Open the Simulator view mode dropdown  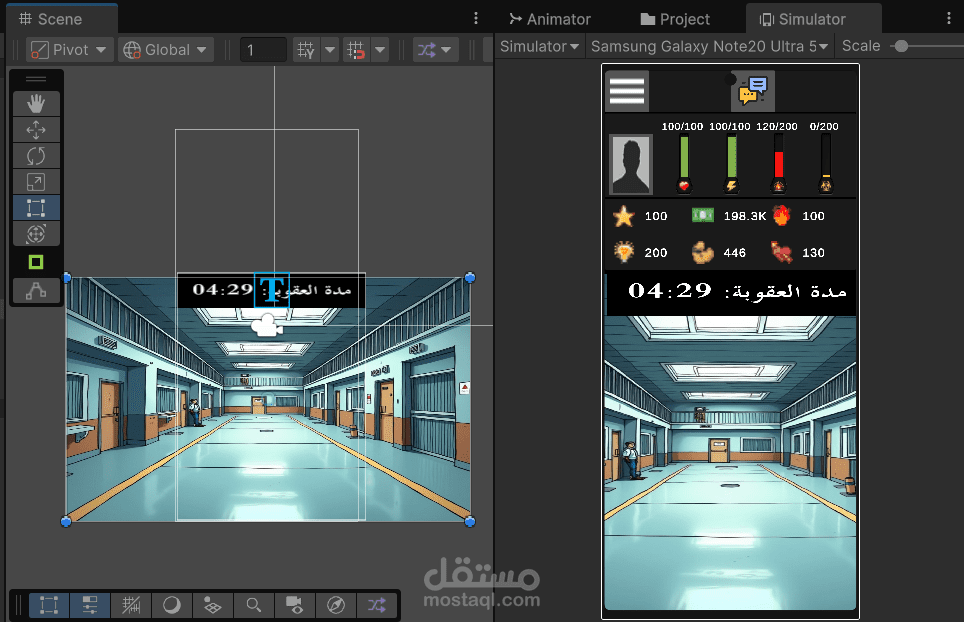(x=539, y=46)
